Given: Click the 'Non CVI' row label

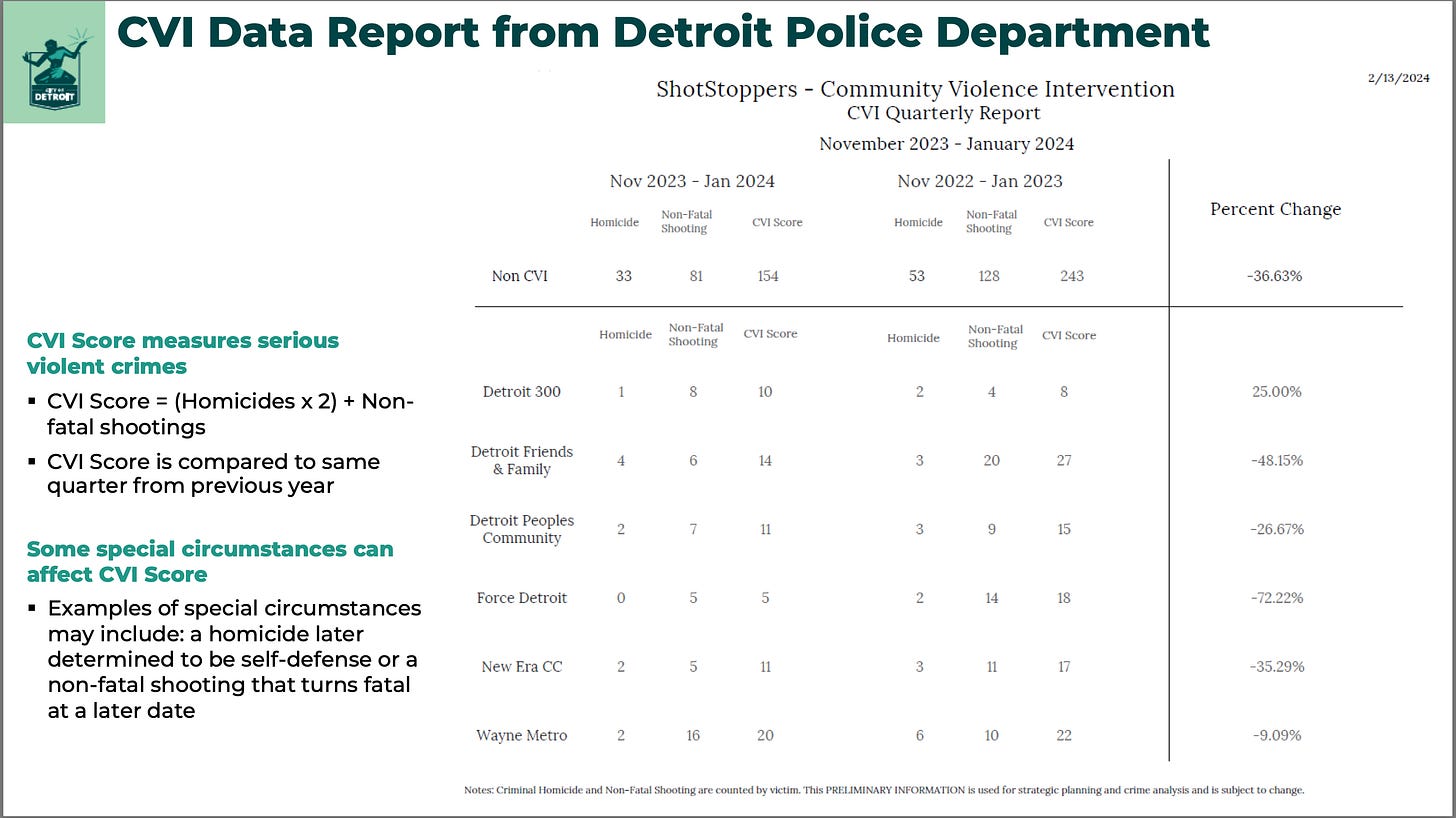Looking at the screenshot, I should [x=520, y=276].
